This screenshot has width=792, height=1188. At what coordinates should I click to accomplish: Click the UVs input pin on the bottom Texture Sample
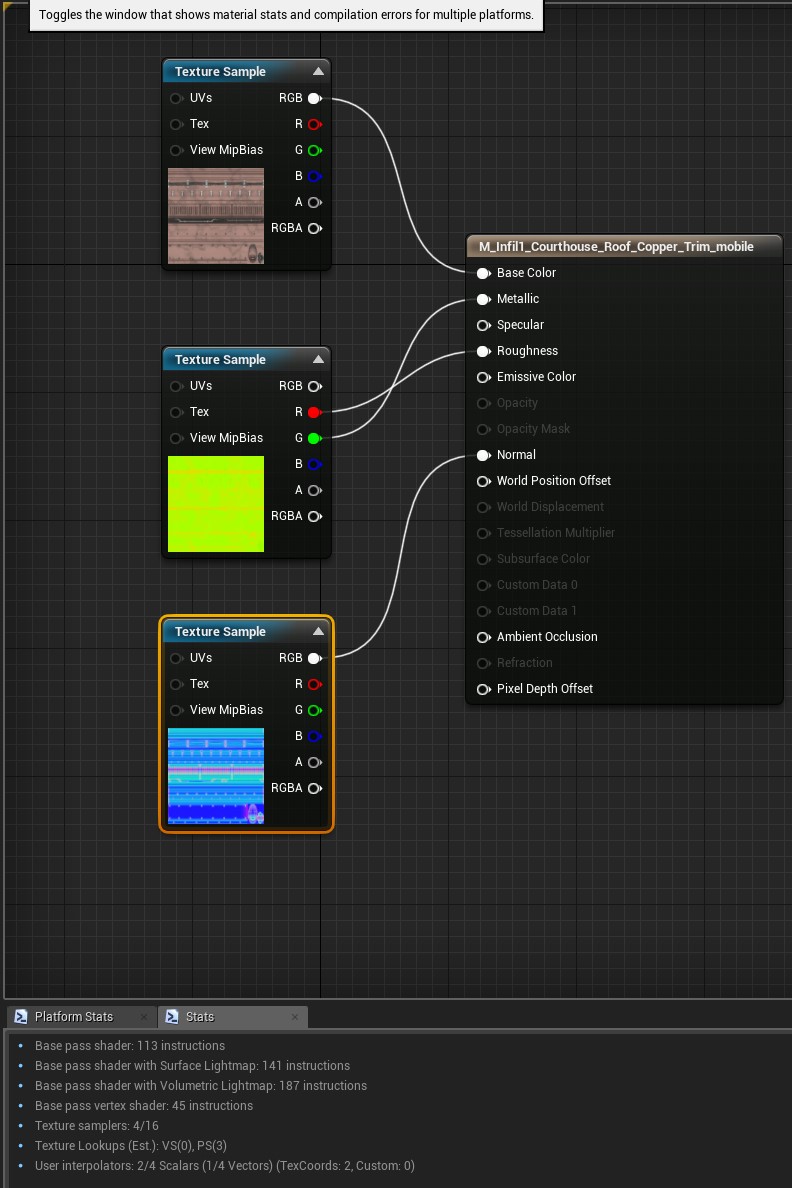coord(177,658)
